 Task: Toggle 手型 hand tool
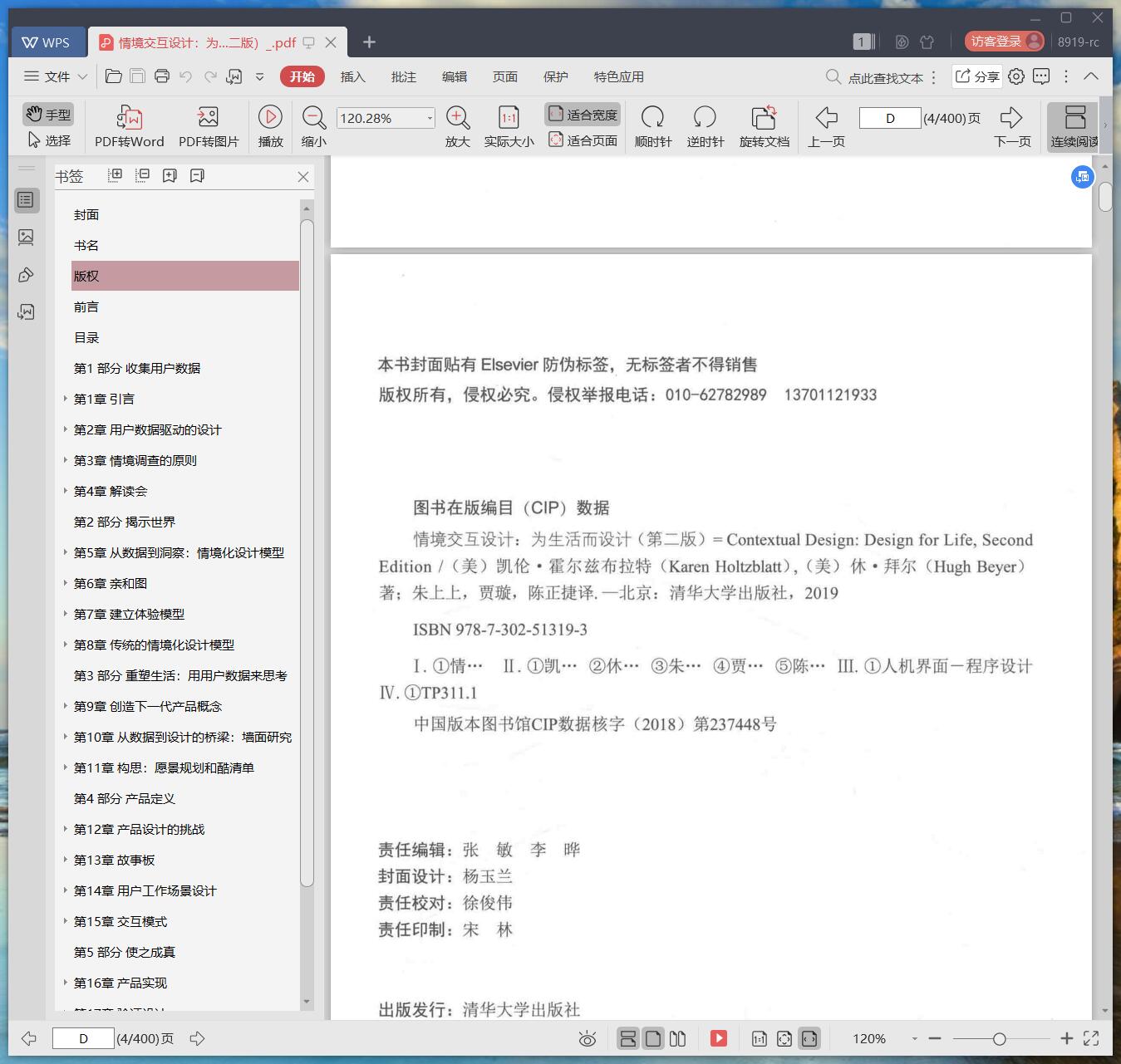pyautogui.click(x=48, y=114)
